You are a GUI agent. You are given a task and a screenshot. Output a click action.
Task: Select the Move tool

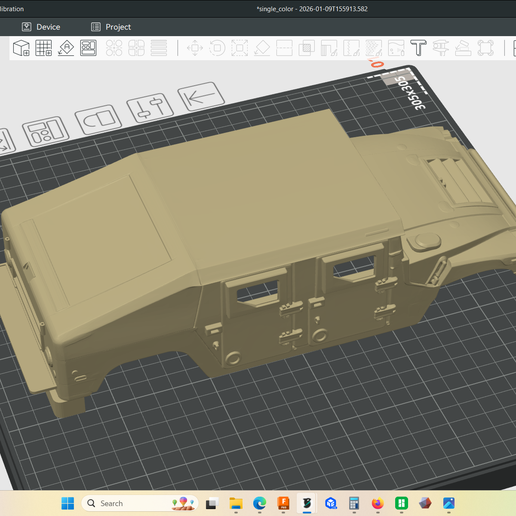(195, 48)
